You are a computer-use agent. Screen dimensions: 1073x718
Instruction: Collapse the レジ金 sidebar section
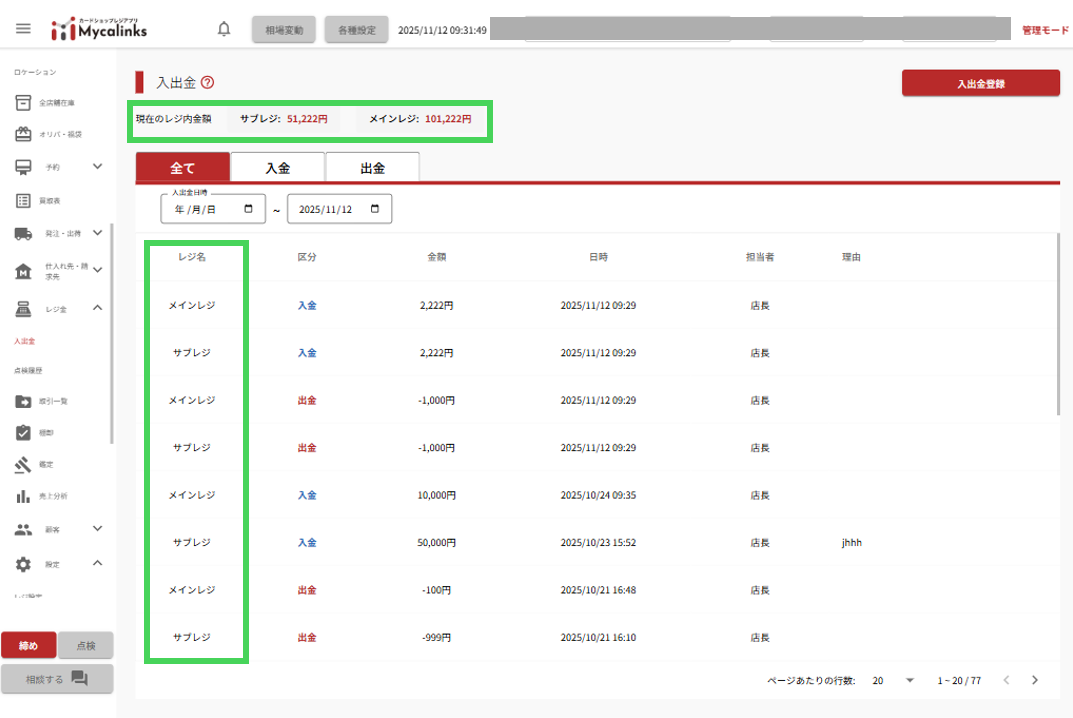coord(98,308)
